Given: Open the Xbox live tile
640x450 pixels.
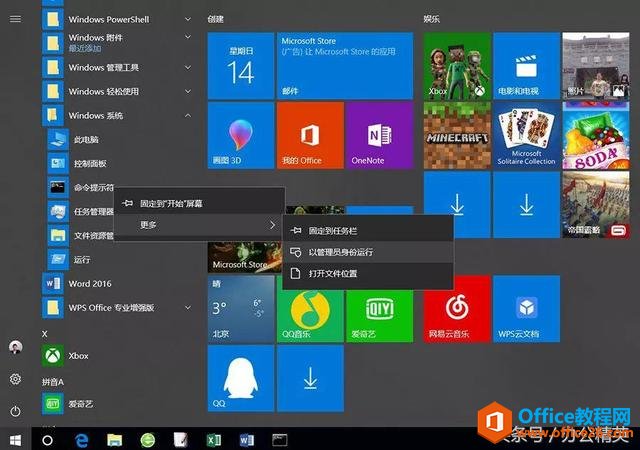Looking at the screenshot, I should coord(457,66).
